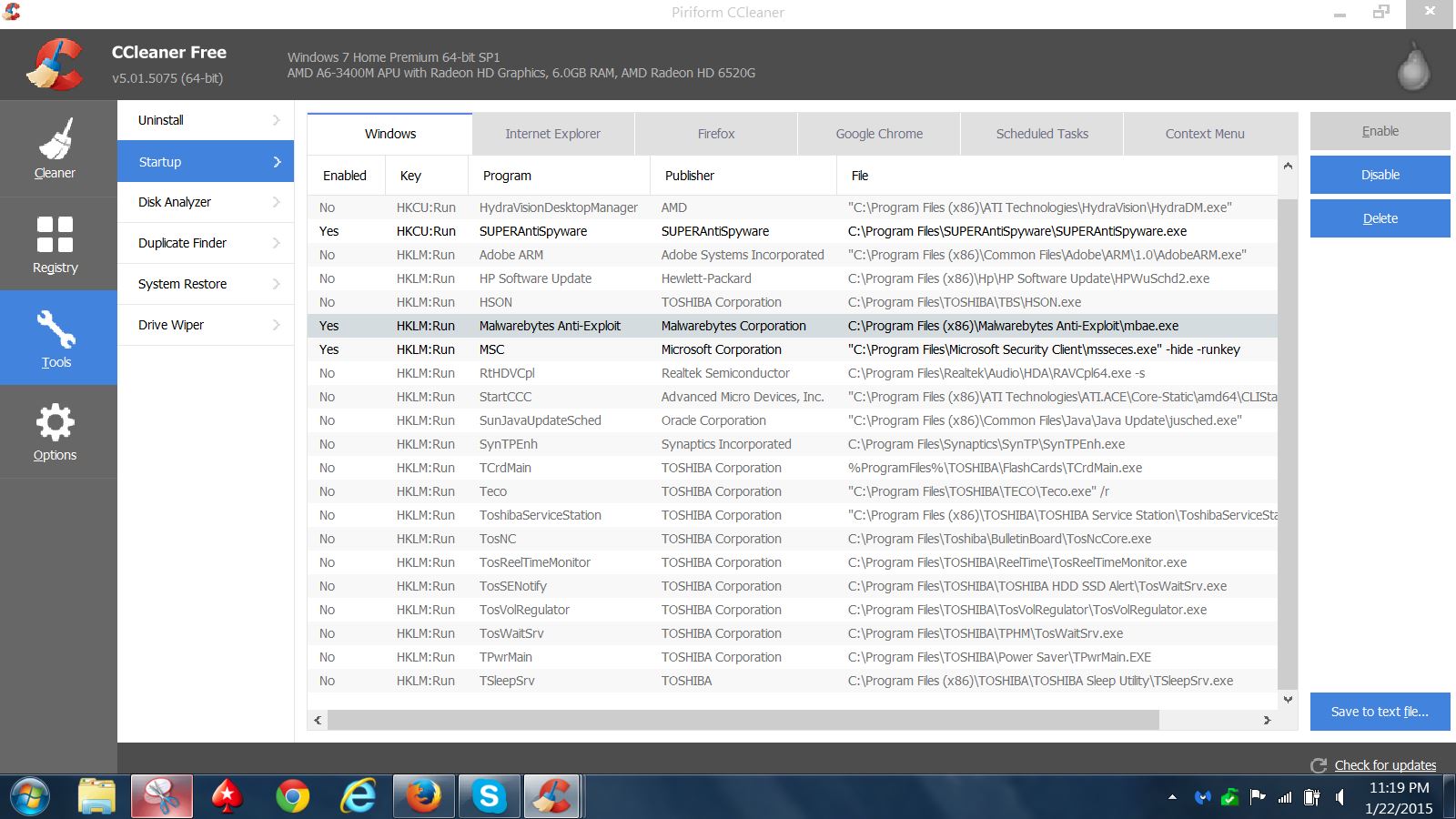Open the Scheduled Tasks tab
The height and width of the screenshot is (819, 1456).
click(x=1042, y=134)
